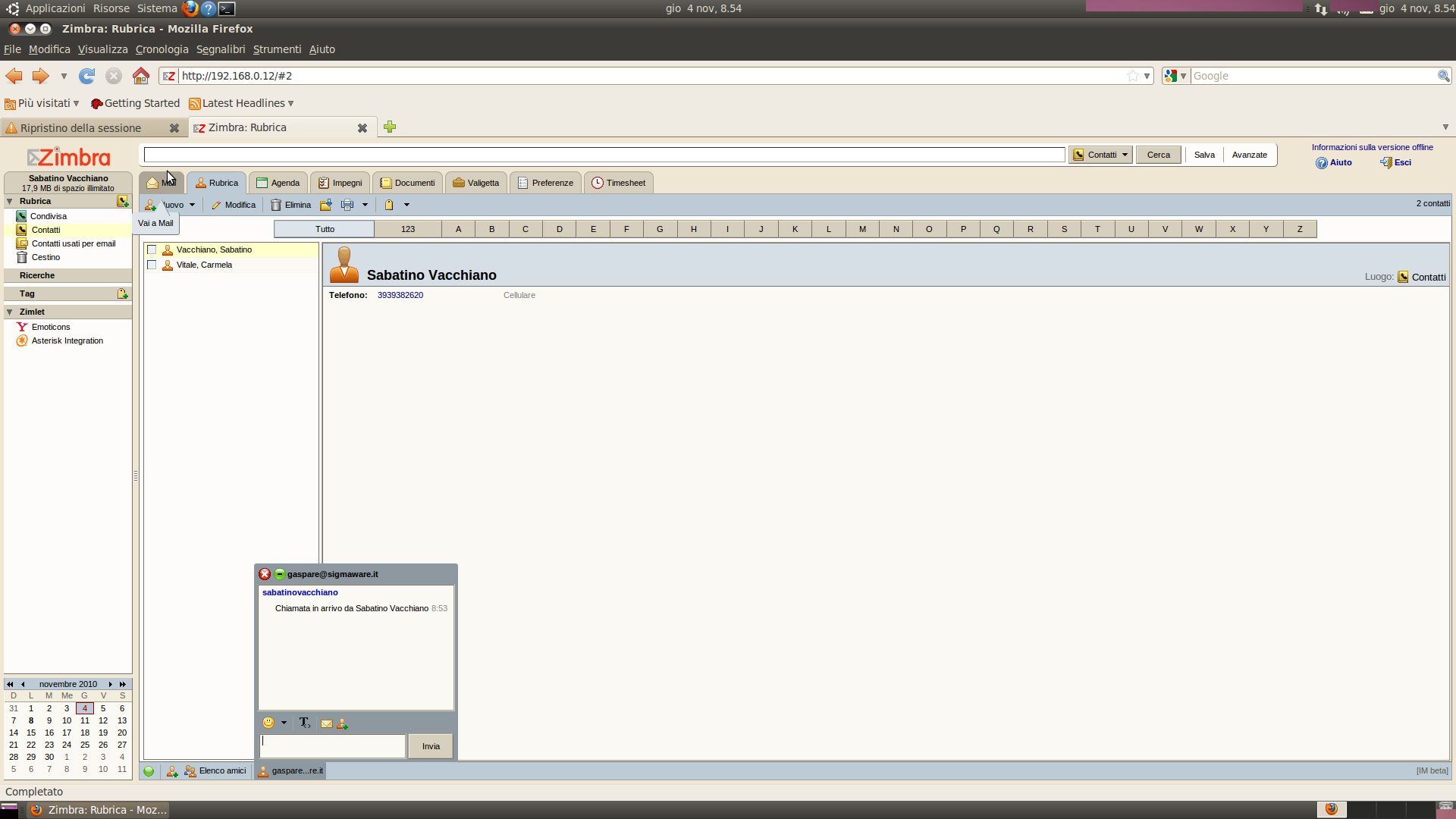This screenshot has height=819, width=1456.
Task: Open the Cestino trash folder
Action: [45, 258]
